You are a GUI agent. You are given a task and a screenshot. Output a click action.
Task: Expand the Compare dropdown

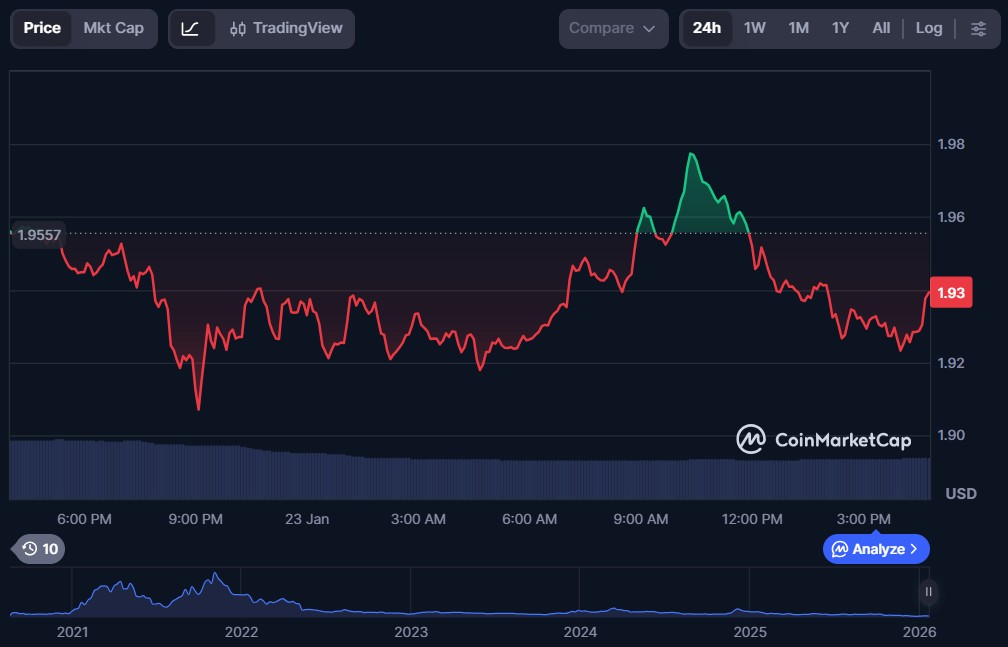(x=612, y=29)
